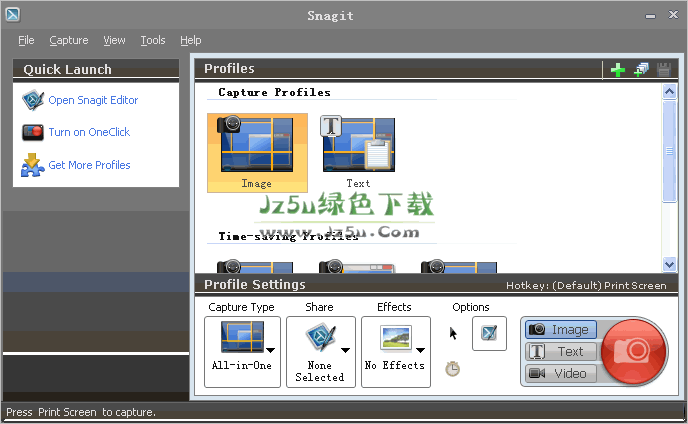688x424 pixels.
Task: Open the Capture menu
Action: click(x=68, y=40)
